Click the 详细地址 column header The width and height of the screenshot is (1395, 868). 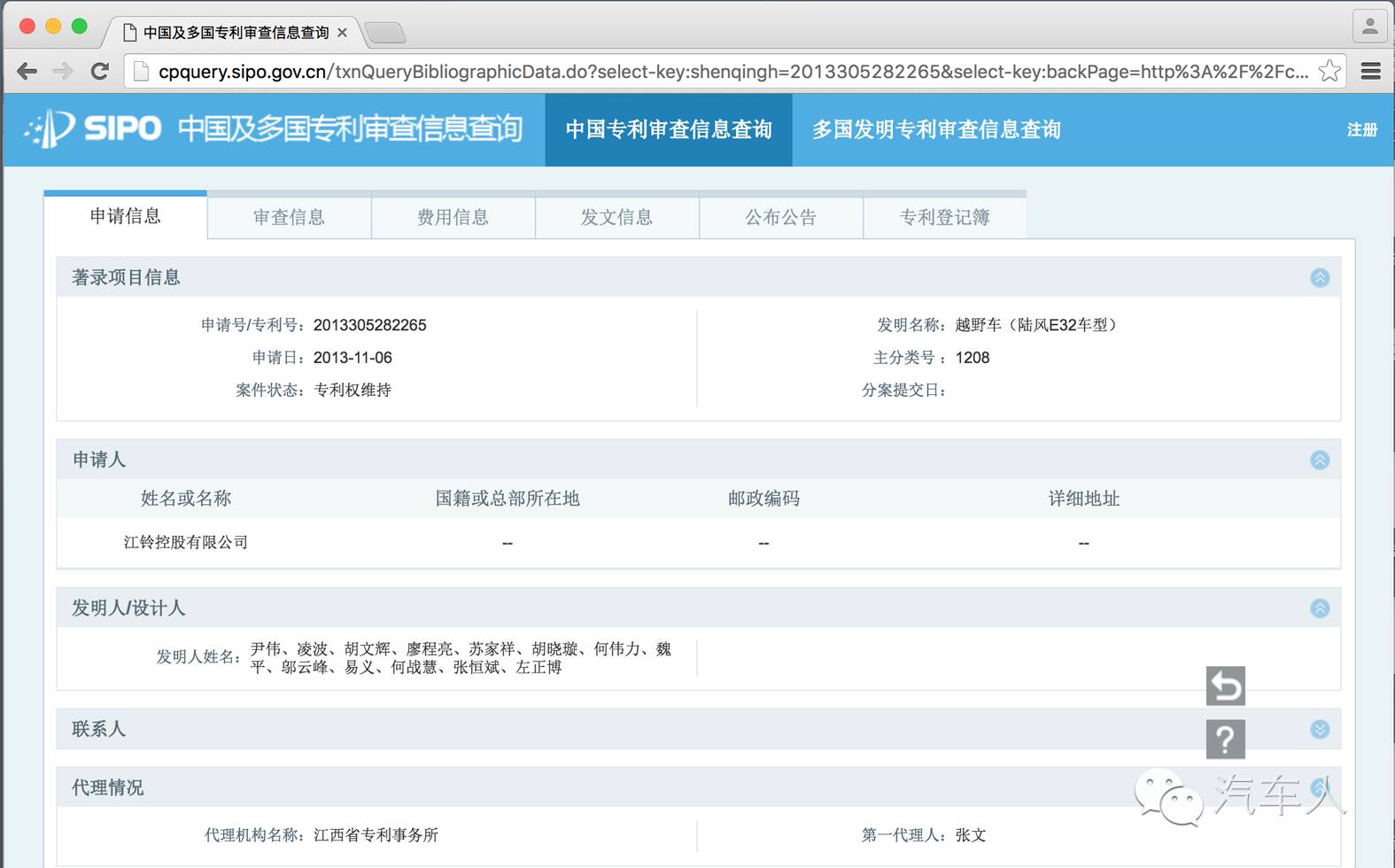[1084, 499]
